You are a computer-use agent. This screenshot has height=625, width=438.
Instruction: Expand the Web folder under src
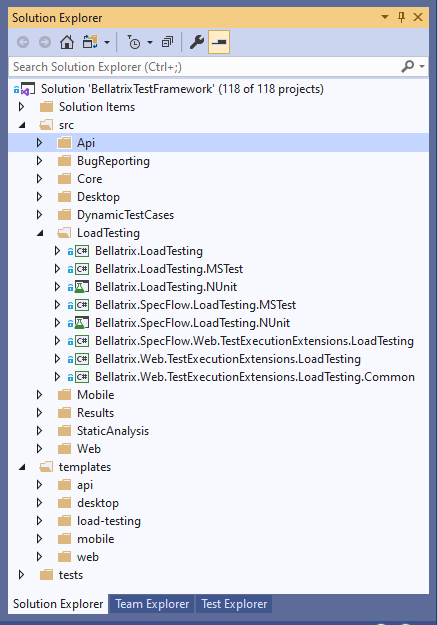tap(39, 449)
